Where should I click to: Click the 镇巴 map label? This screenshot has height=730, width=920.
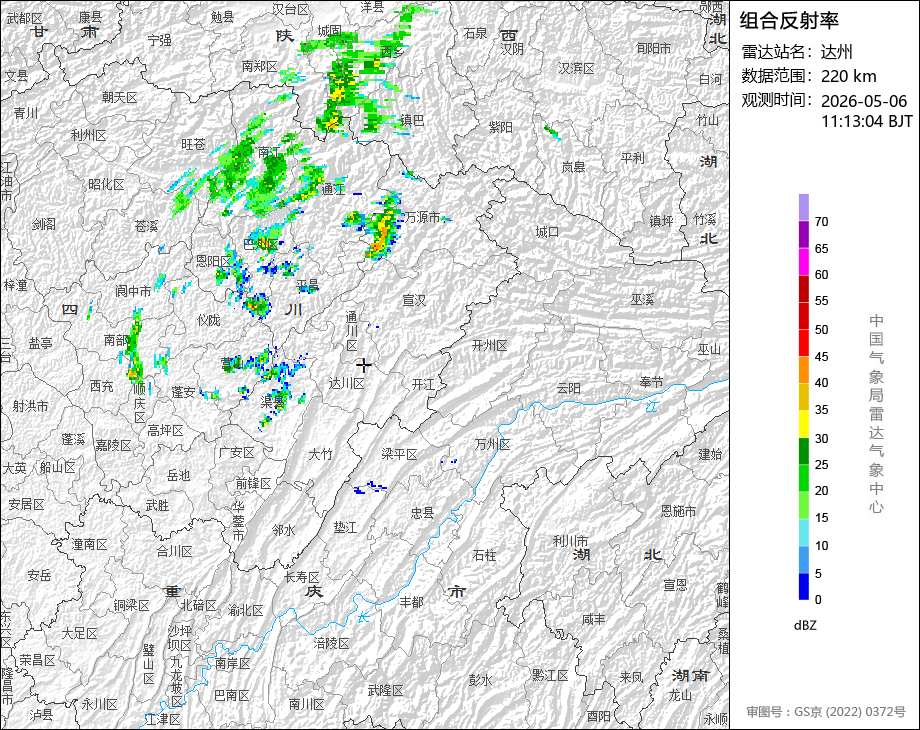[x=412, y=120]
